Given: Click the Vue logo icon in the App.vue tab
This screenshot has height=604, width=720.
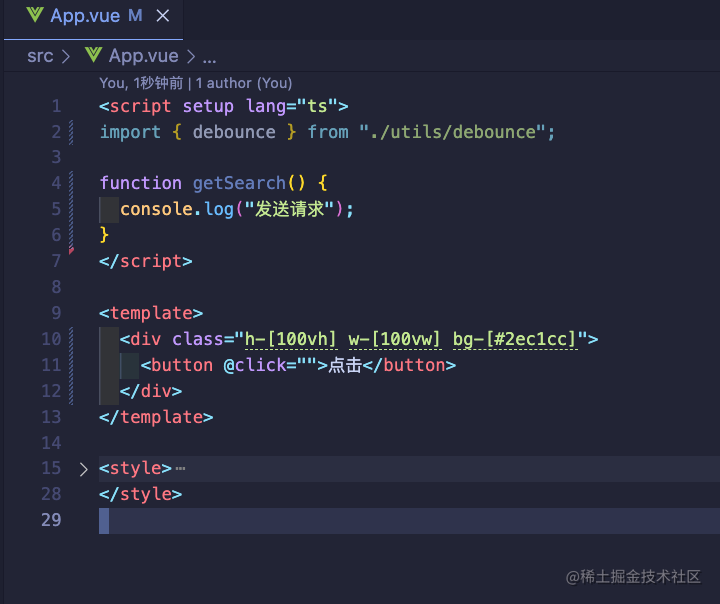Looking at the screenshot, I should coord(35,16).
